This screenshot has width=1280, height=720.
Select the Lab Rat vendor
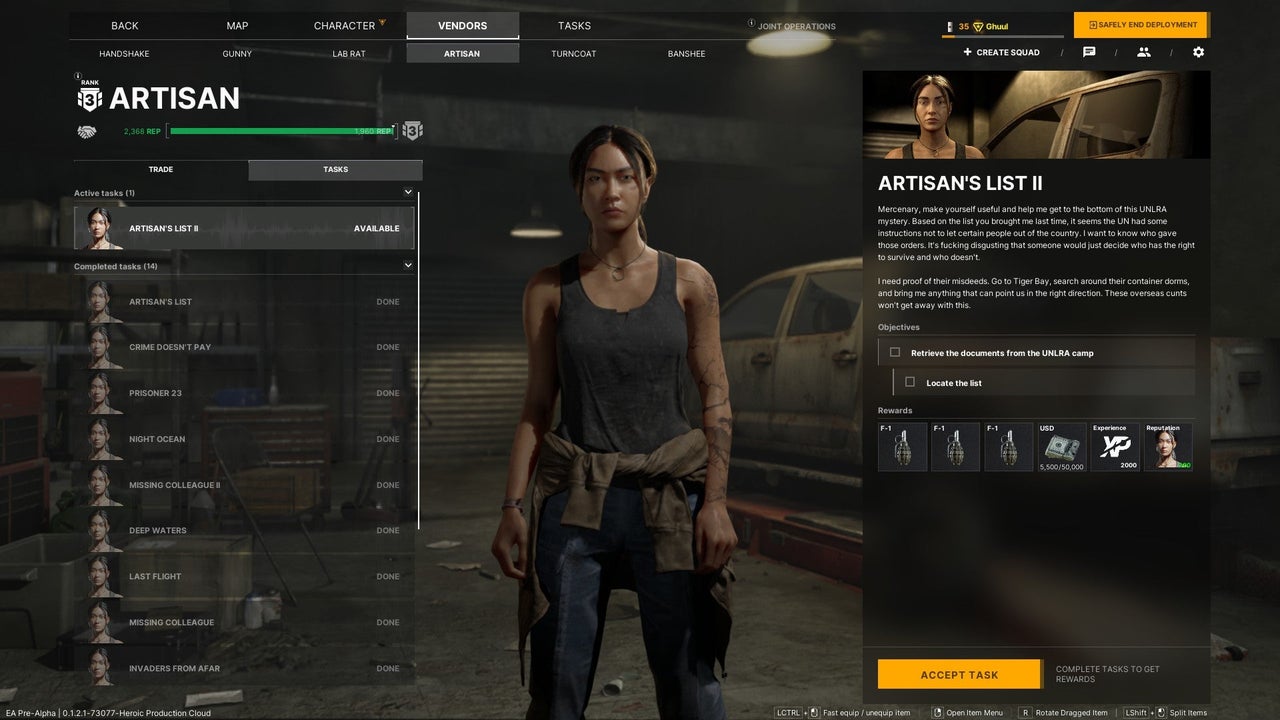tap(349, 53)
